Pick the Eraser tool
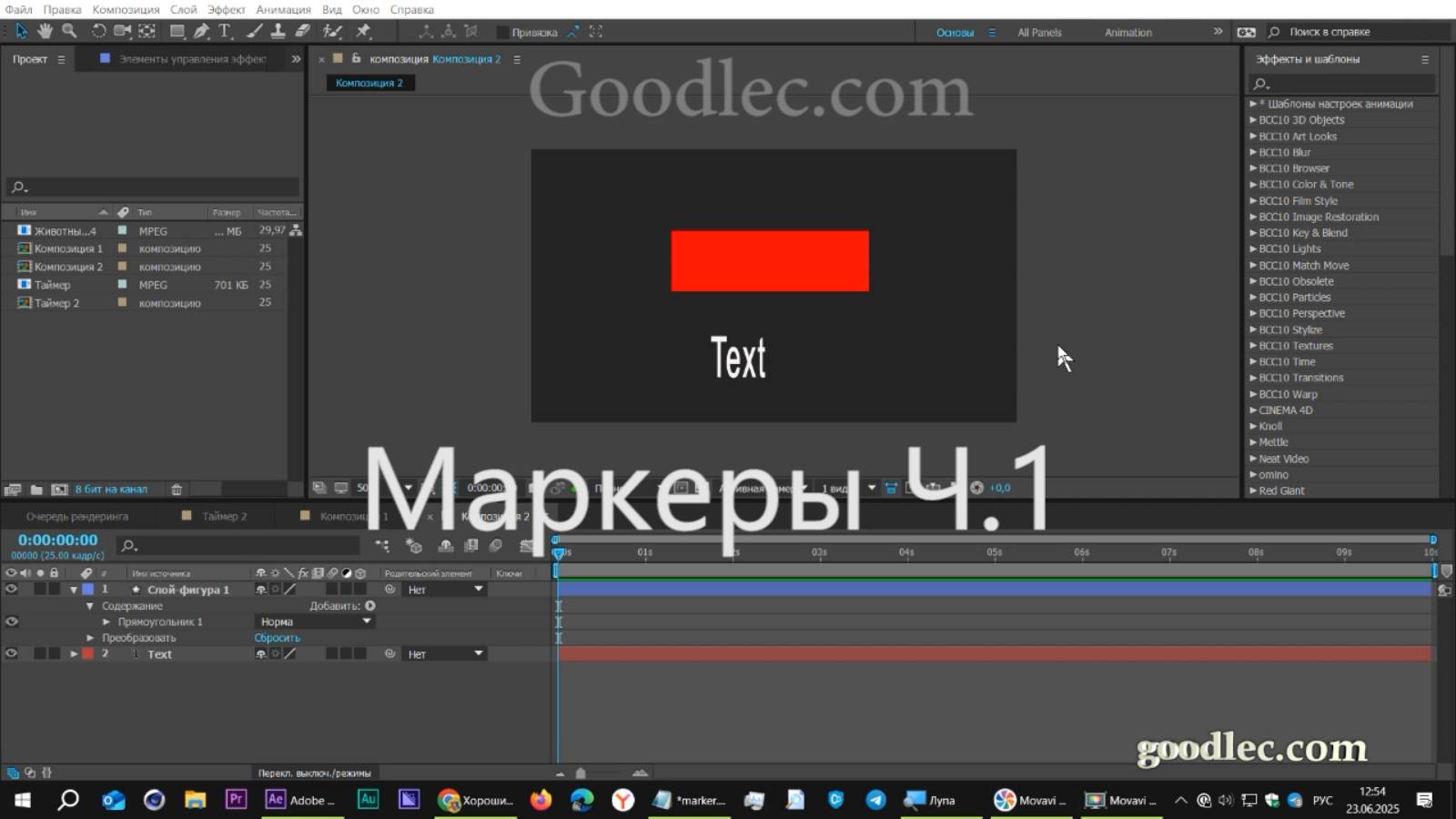Screen dimensions: 1456x819 300,30
